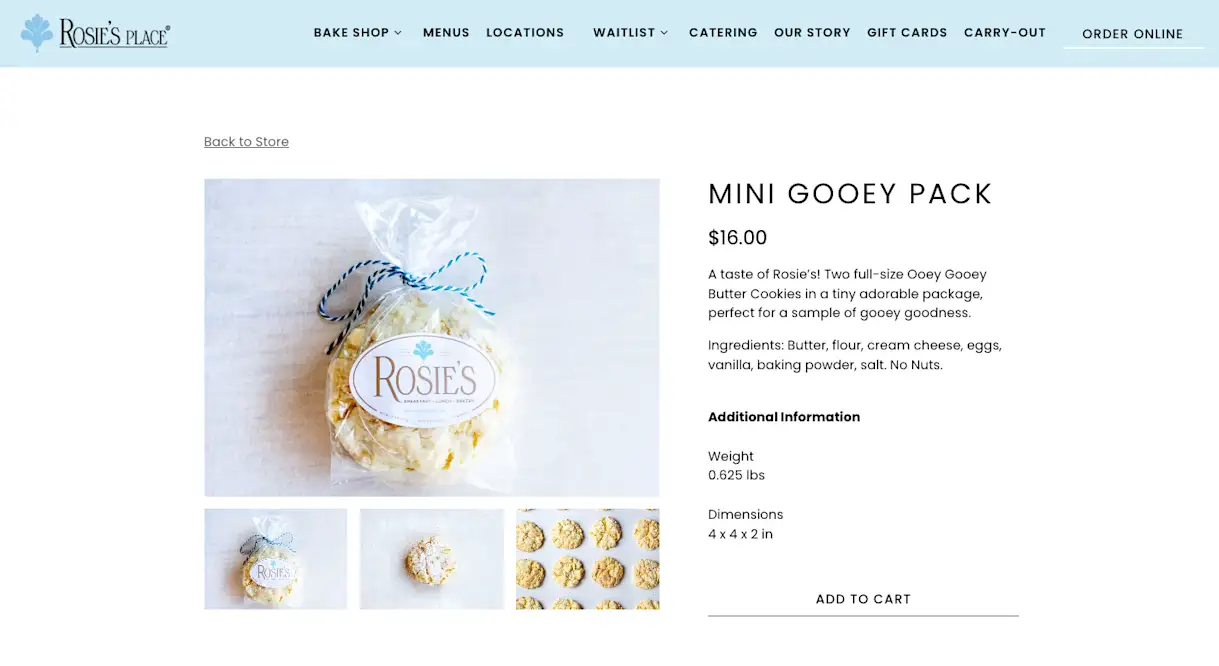Image resolution: width=1219 pixels, height=666 pixels.
Task: Add the Mini Gooey Pack to cart
Action: click(863, 599)
